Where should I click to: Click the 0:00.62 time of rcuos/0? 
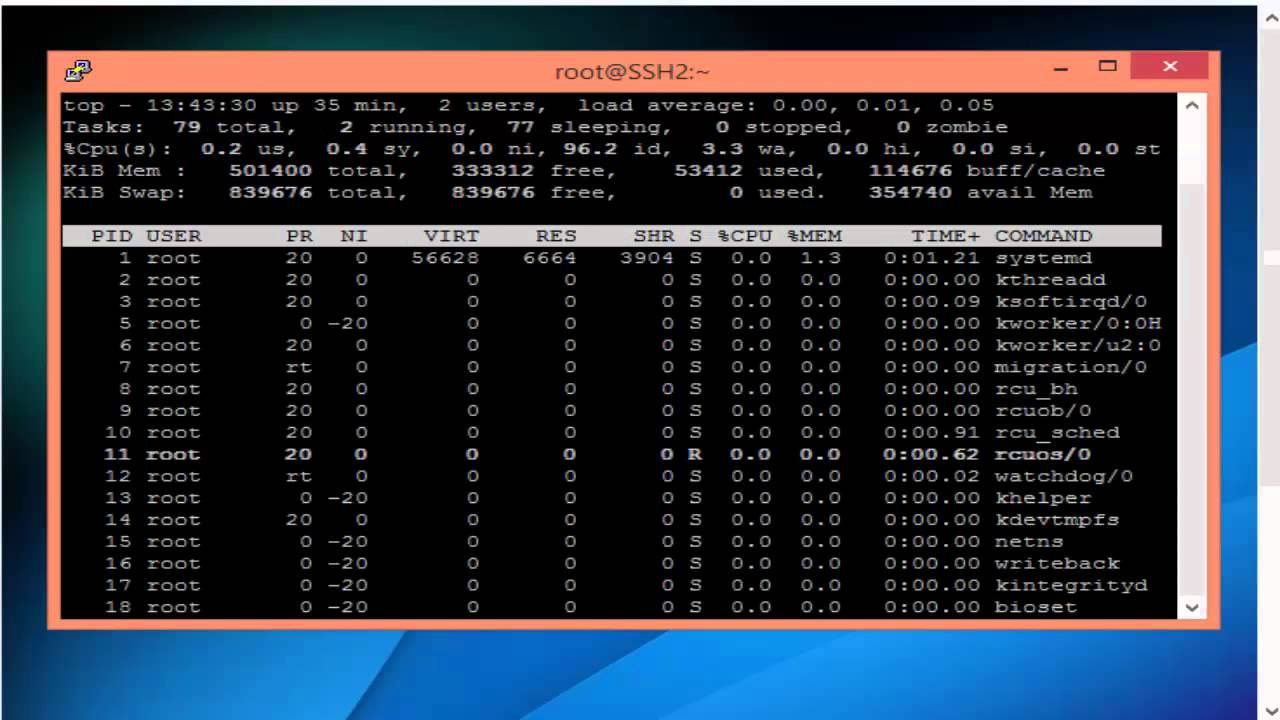pos(932,454)
